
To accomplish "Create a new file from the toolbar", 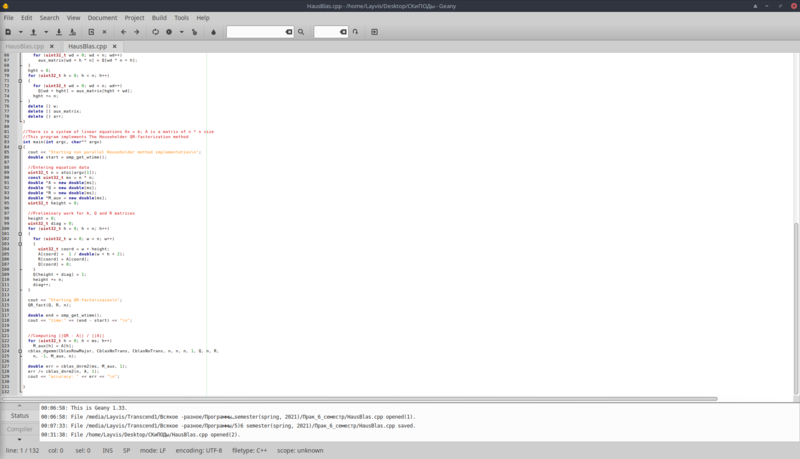I will click(x=8, y=32).
